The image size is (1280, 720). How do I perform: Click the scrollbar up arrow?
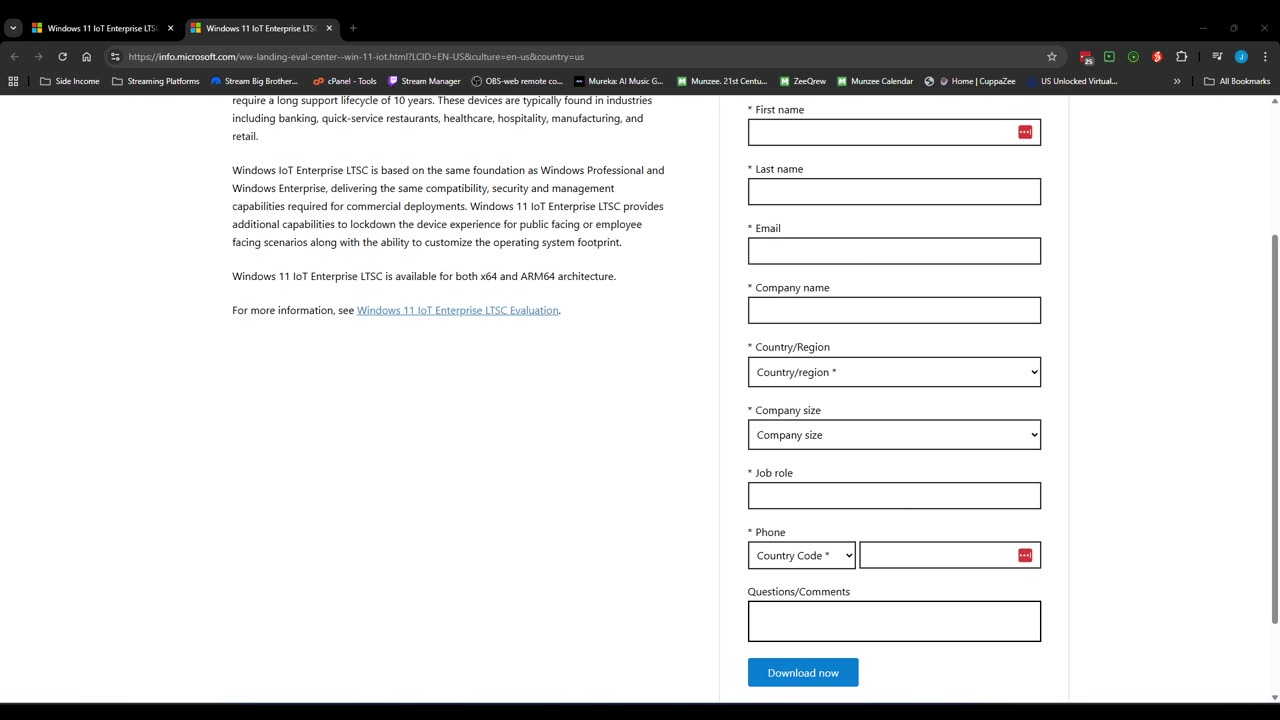pyautogui.click(x=1274, y=101)
